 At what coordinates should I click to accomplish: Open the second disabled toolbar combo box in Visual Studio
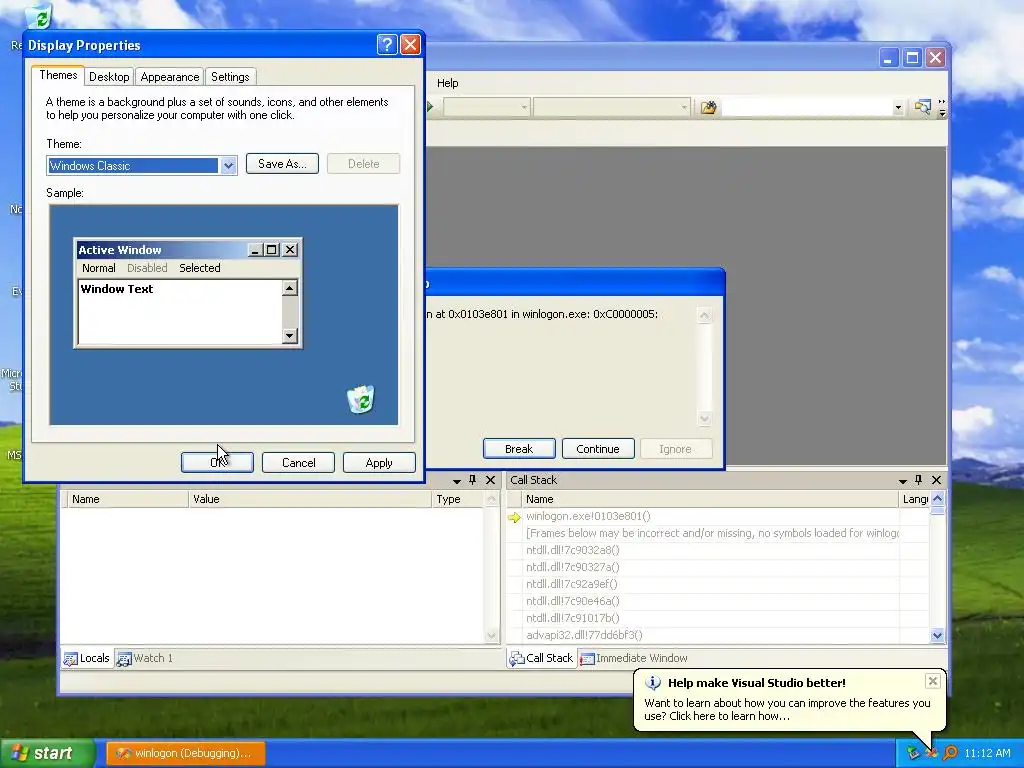(611, 107)
